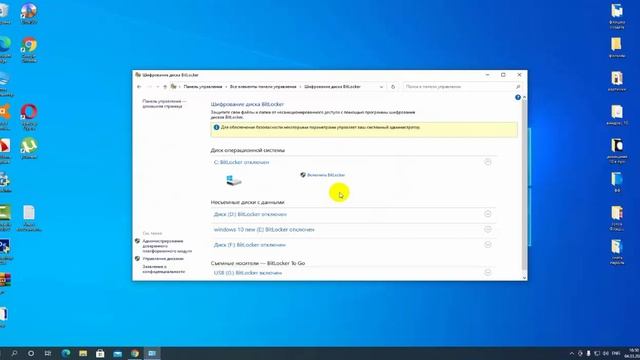Viewport: 640px width, 360px height.
Task: Open Заявление о конфиденциальности link
Action: pyautogui.click(x=163, y=269)
